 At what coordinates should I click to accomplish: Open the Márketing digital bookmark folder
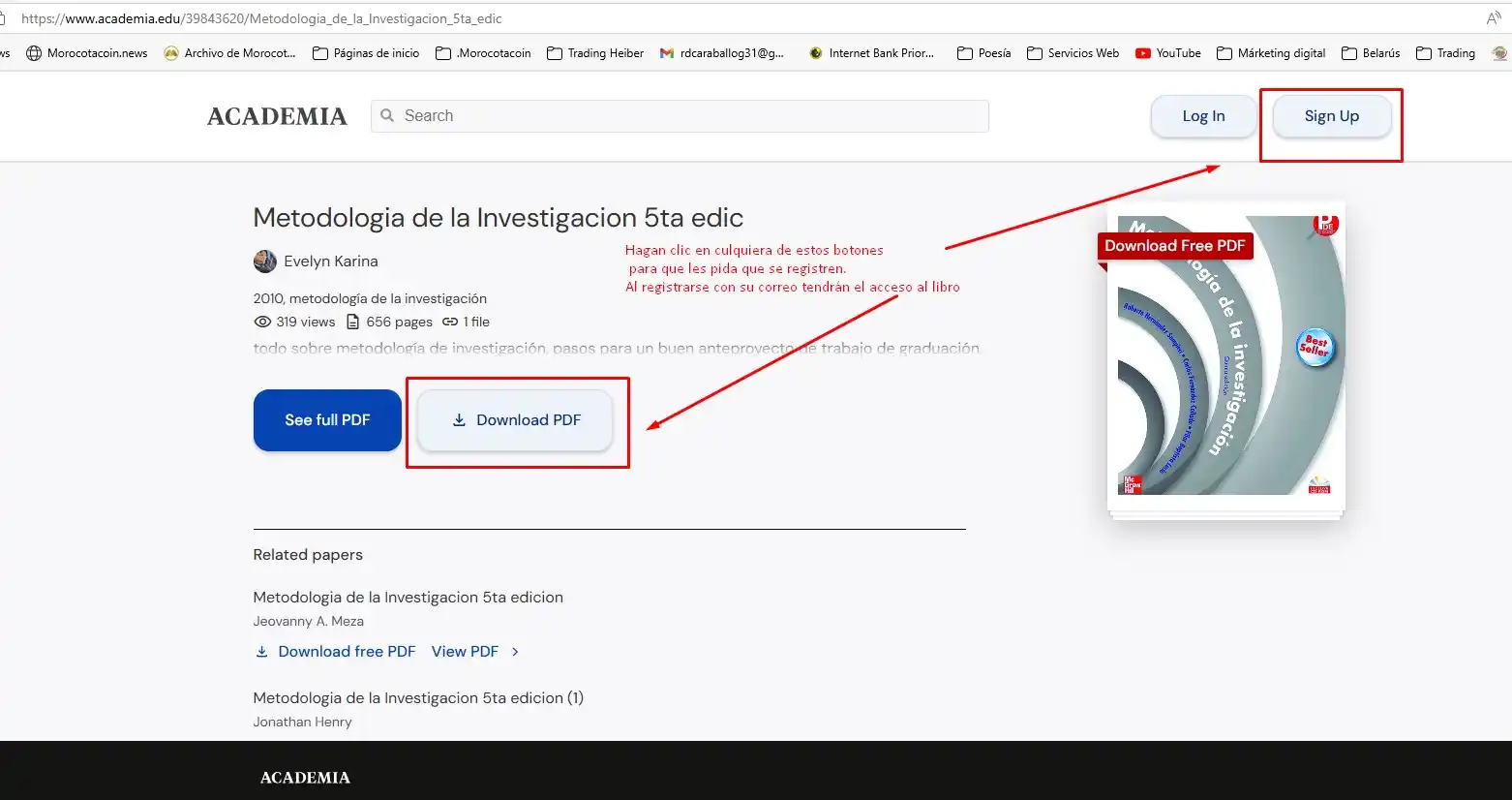1271,53
